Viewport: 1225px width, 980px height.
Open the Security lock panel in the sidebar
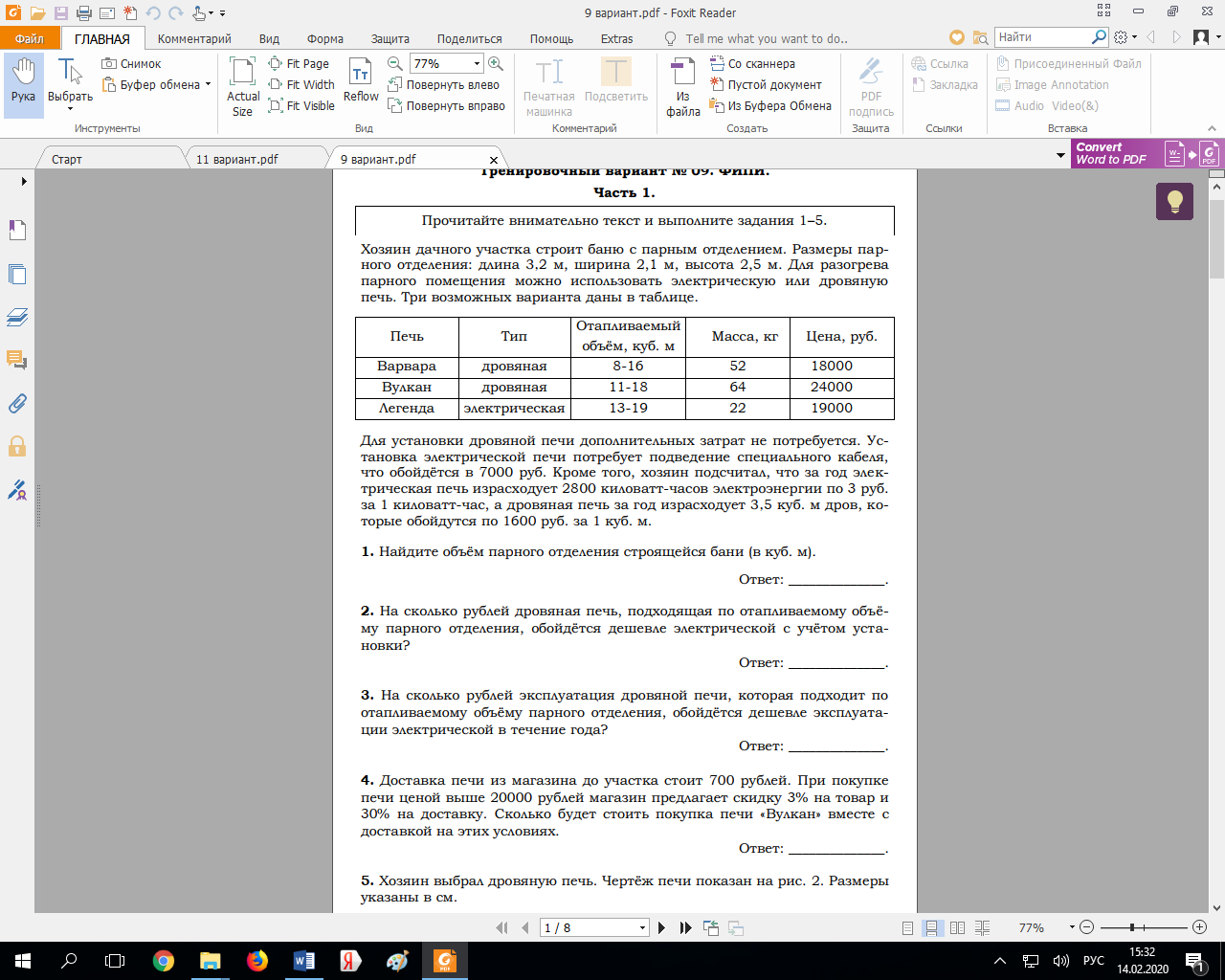coord(17,446)
